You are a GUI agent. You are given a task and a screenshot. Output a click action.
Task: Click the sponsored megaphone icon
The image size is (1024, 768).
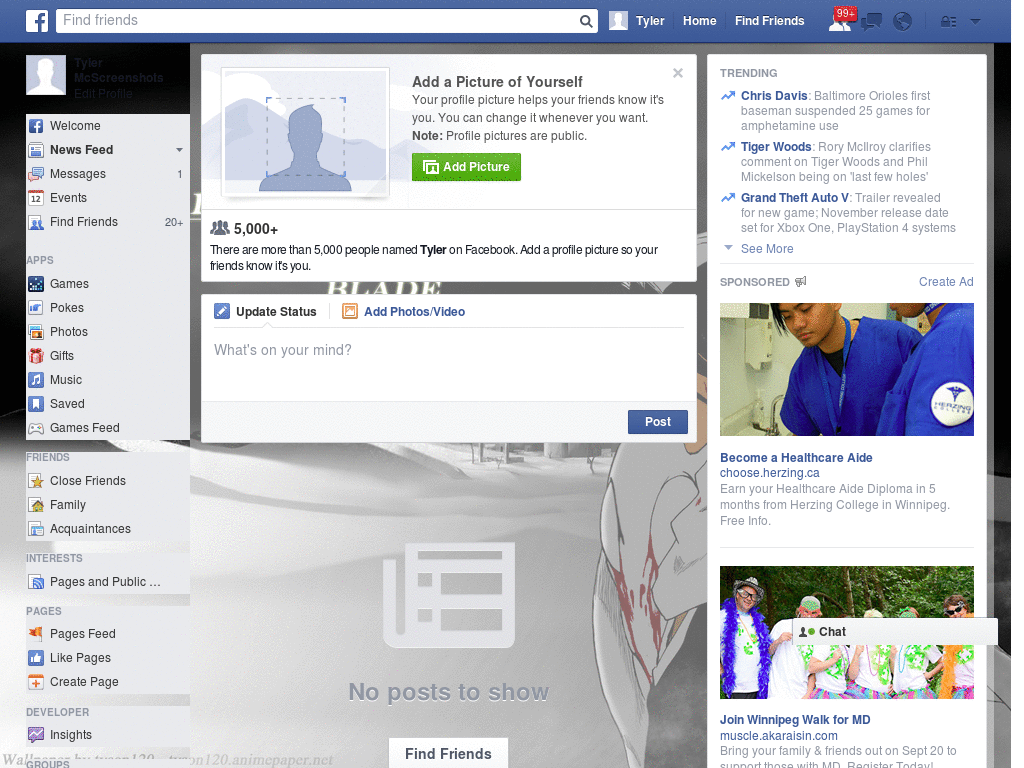click(x=801, y=281)
